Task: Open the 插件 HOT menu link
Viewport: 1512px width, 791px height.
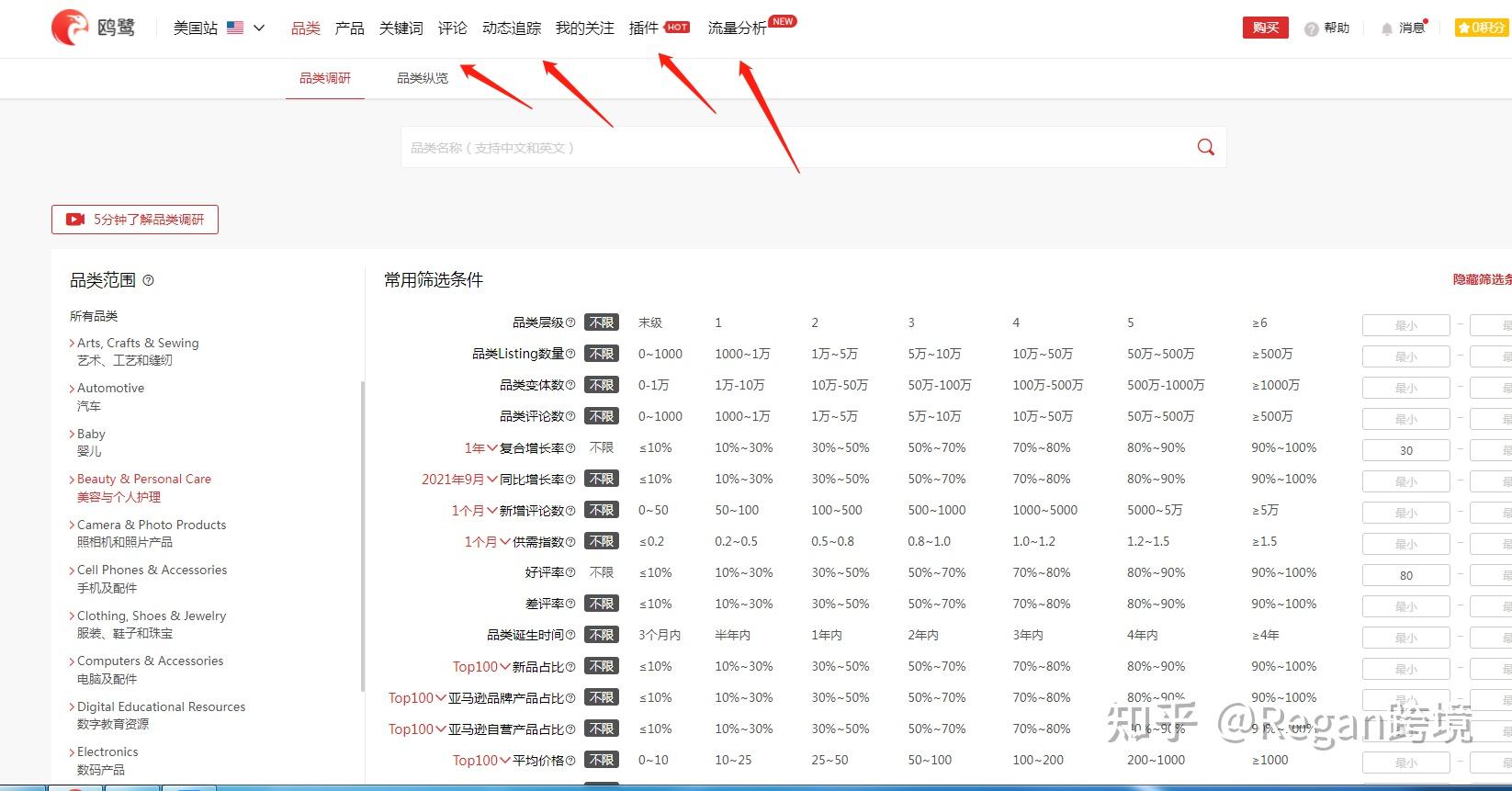Action: point(659,28)
